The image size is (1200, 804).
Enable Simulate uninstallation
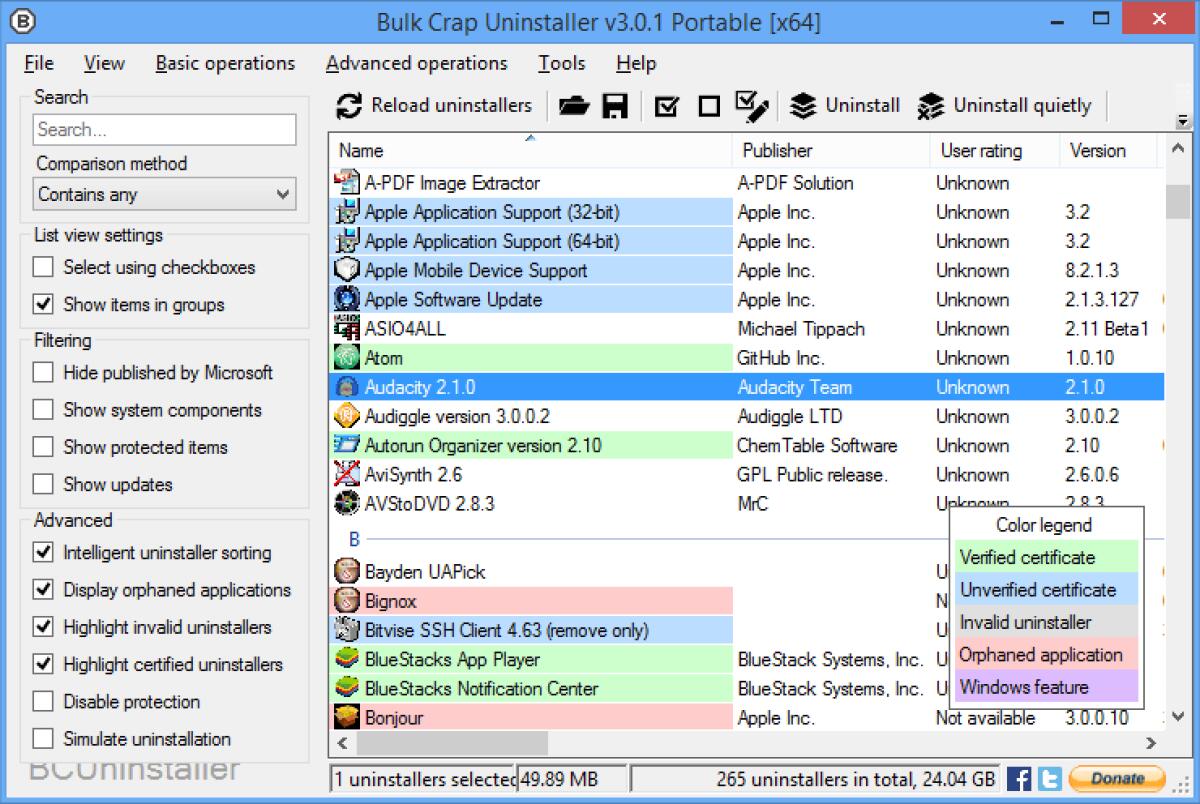pos(43,739)
